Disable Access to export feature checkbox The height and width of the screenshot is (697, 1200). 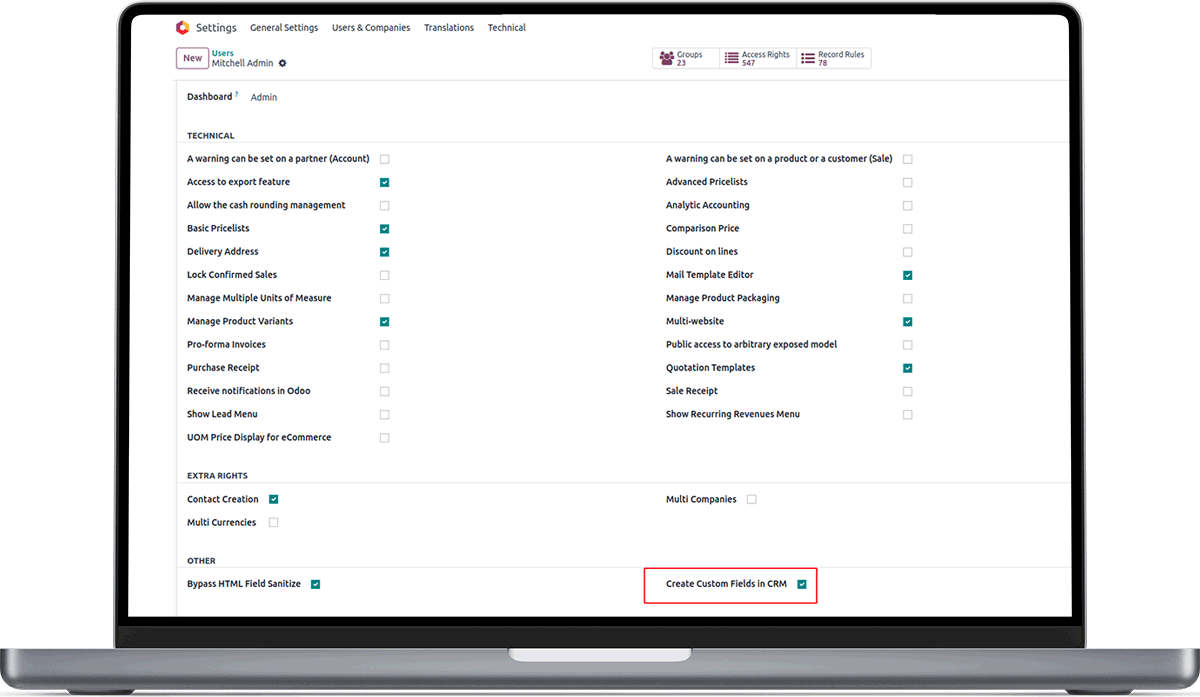385,183
